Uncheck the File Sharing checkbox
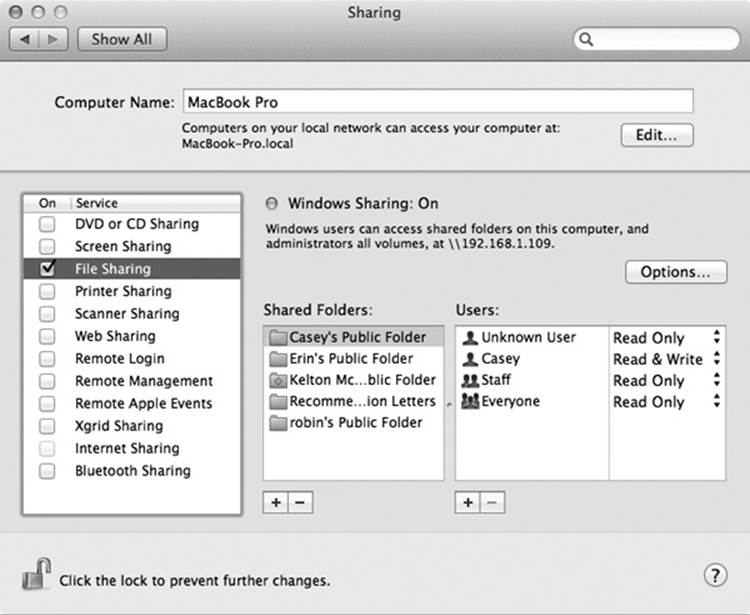This screenshot has width=750, height=615. pos(47,269)
